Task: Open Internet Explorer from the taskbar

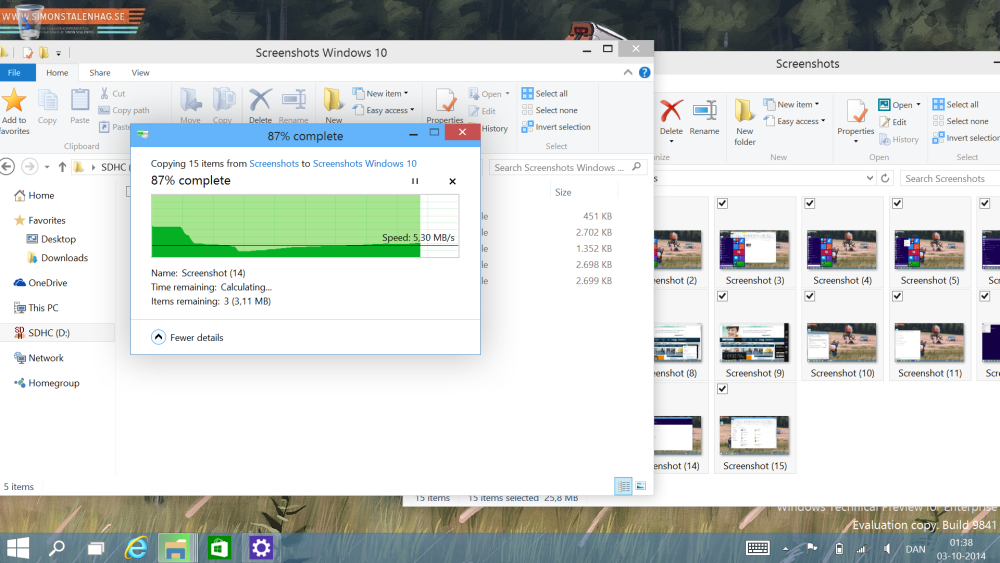Action: click(136, 548)
